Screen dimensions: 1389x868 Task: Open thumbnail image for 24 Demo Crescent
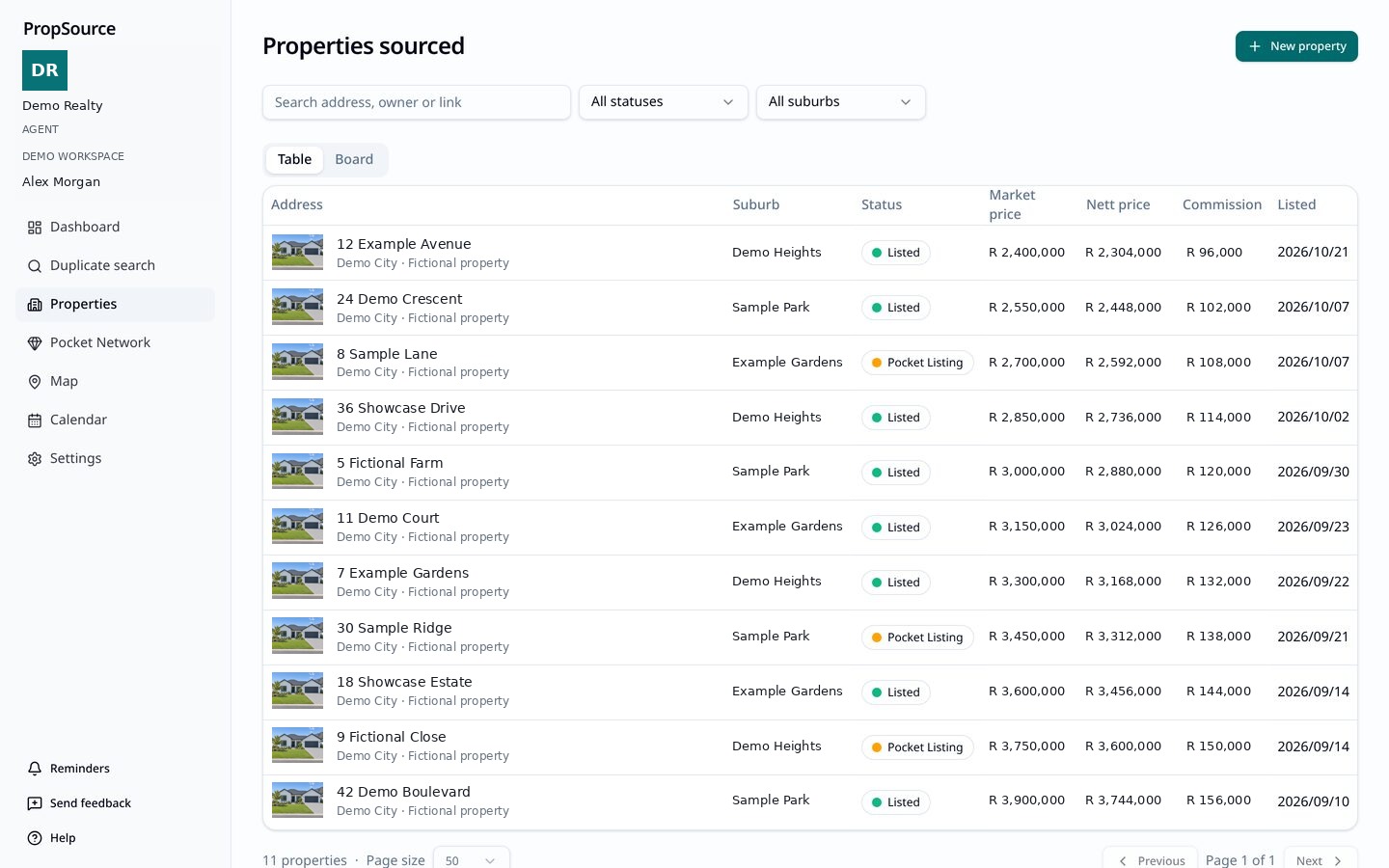pyautogui.click(x=297, y=308)
